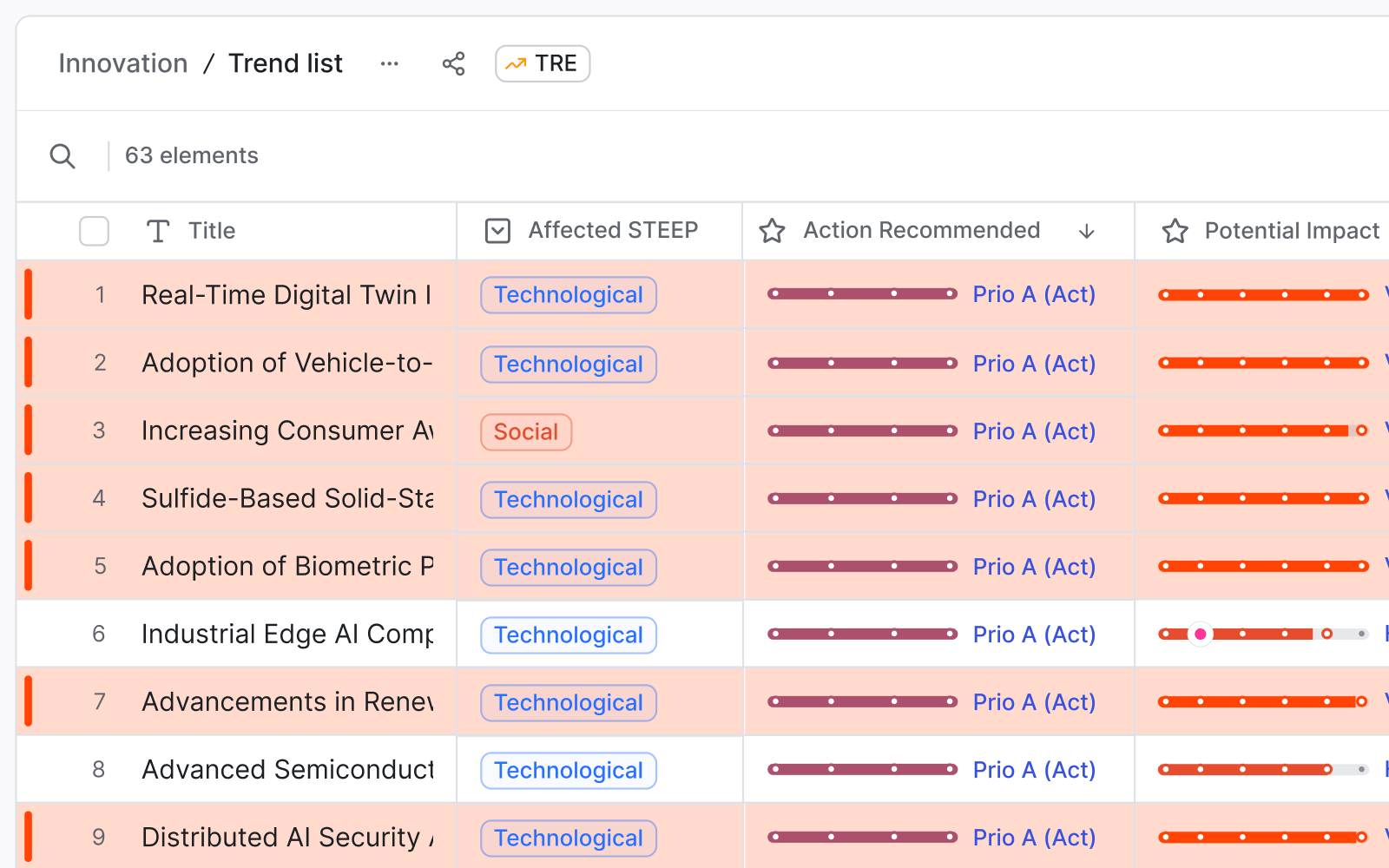Click Technological tag in row 8
The image size is (1389, 868).
coord(569,771)
